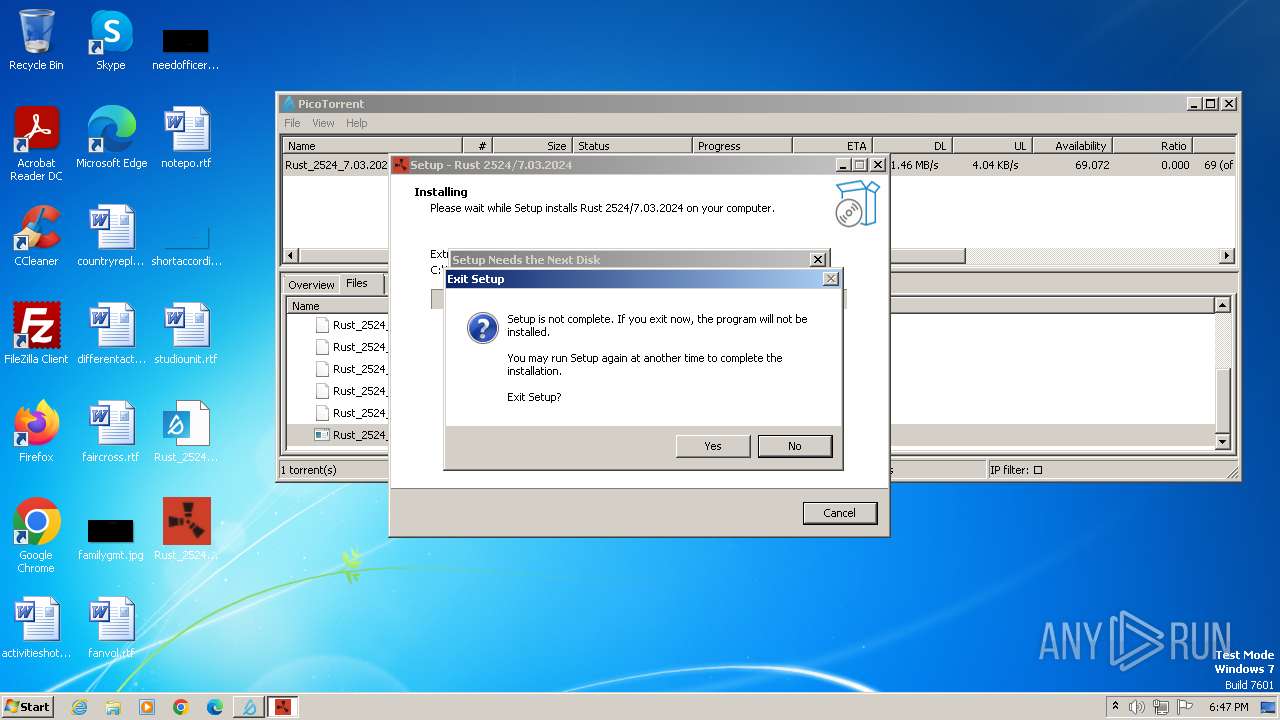Open activitieshot document icon
This screenshot has width=1280, height=720.
click(x=36, y=628)
